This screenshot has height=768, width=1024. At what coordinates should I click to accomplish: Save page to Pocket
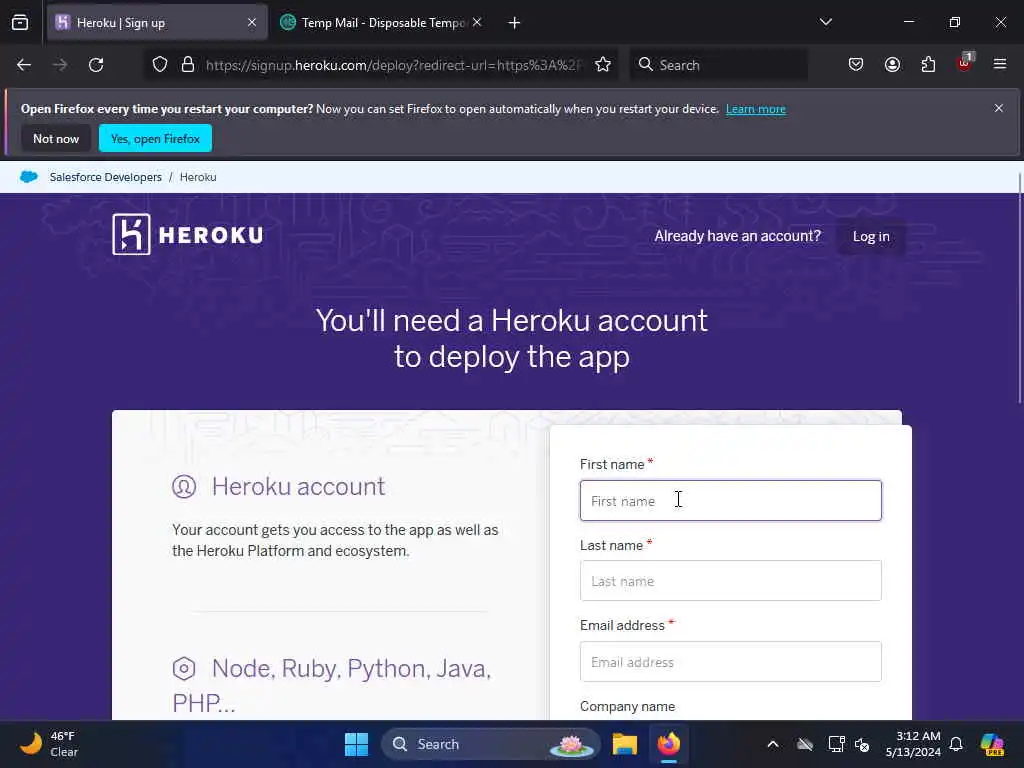(856, 65)
